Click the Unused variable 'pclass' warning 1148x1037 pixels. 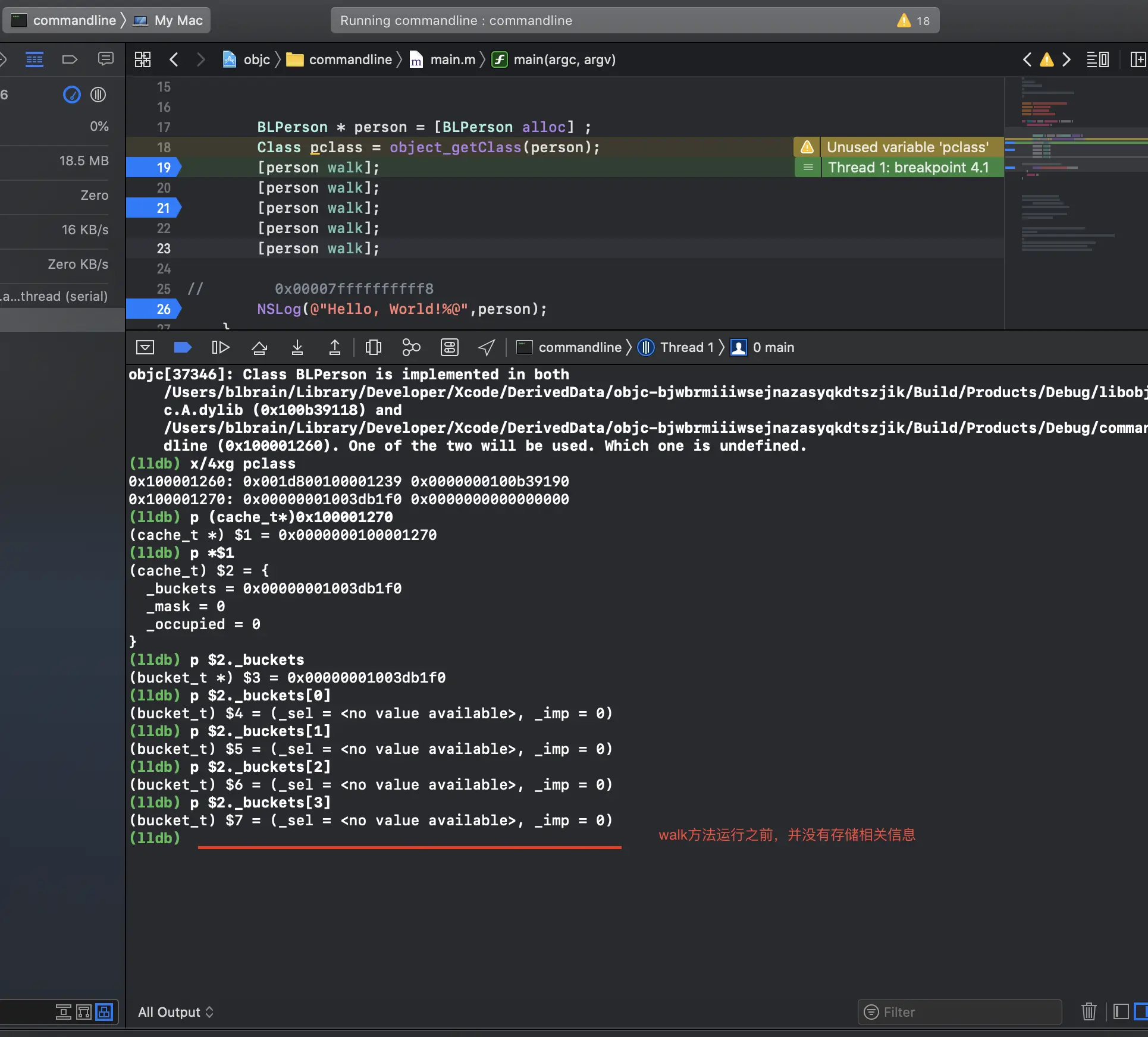907,147
